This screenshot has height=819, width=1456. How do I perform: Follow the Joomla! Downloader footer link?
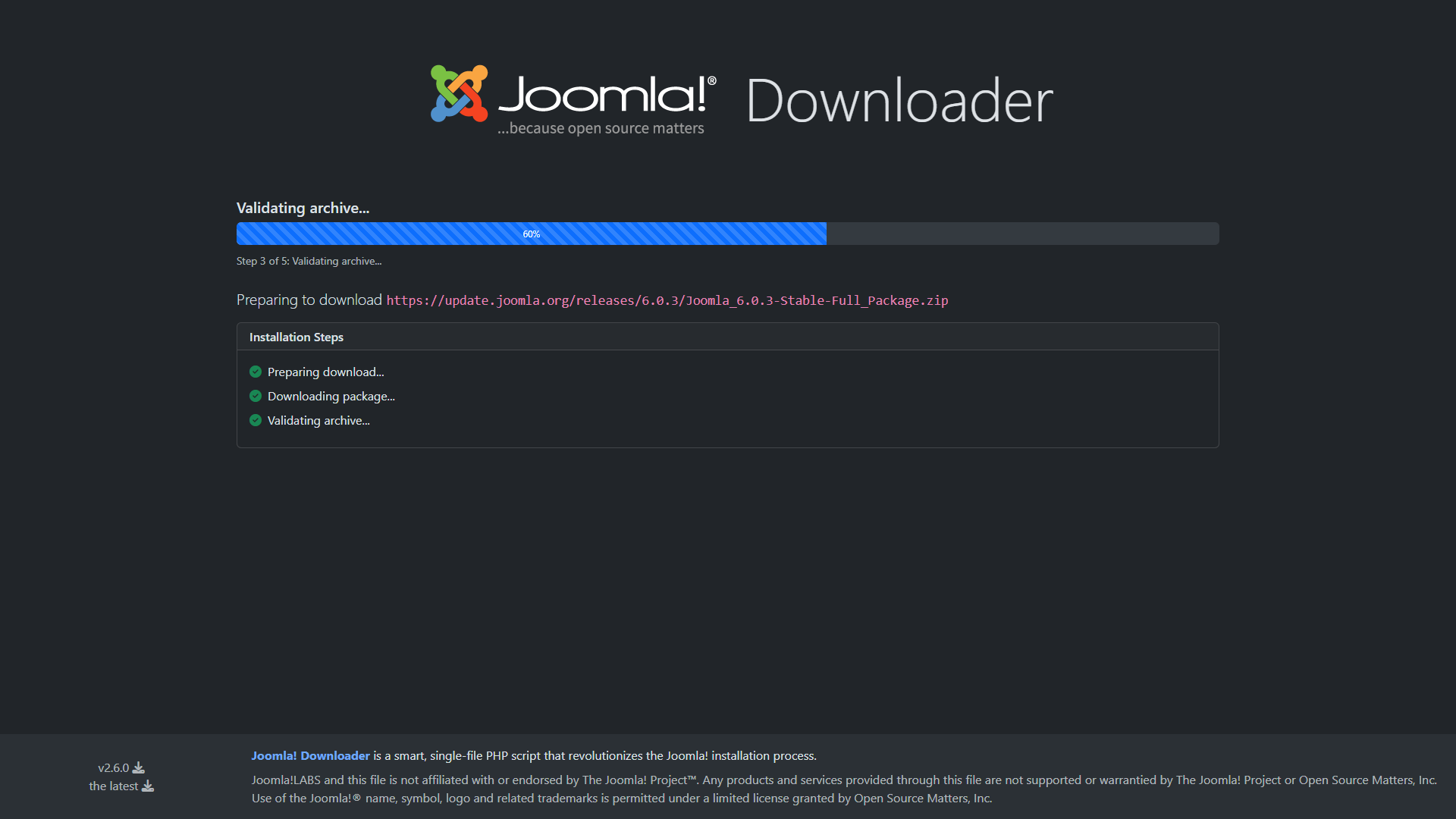pos(310,755)
